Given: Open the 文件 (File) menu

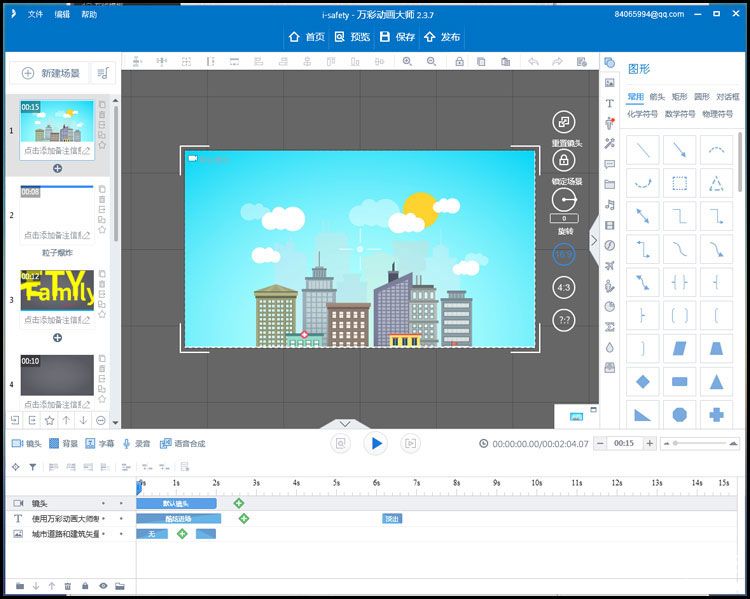Looking at the screenshot, I should coord(36,15).
